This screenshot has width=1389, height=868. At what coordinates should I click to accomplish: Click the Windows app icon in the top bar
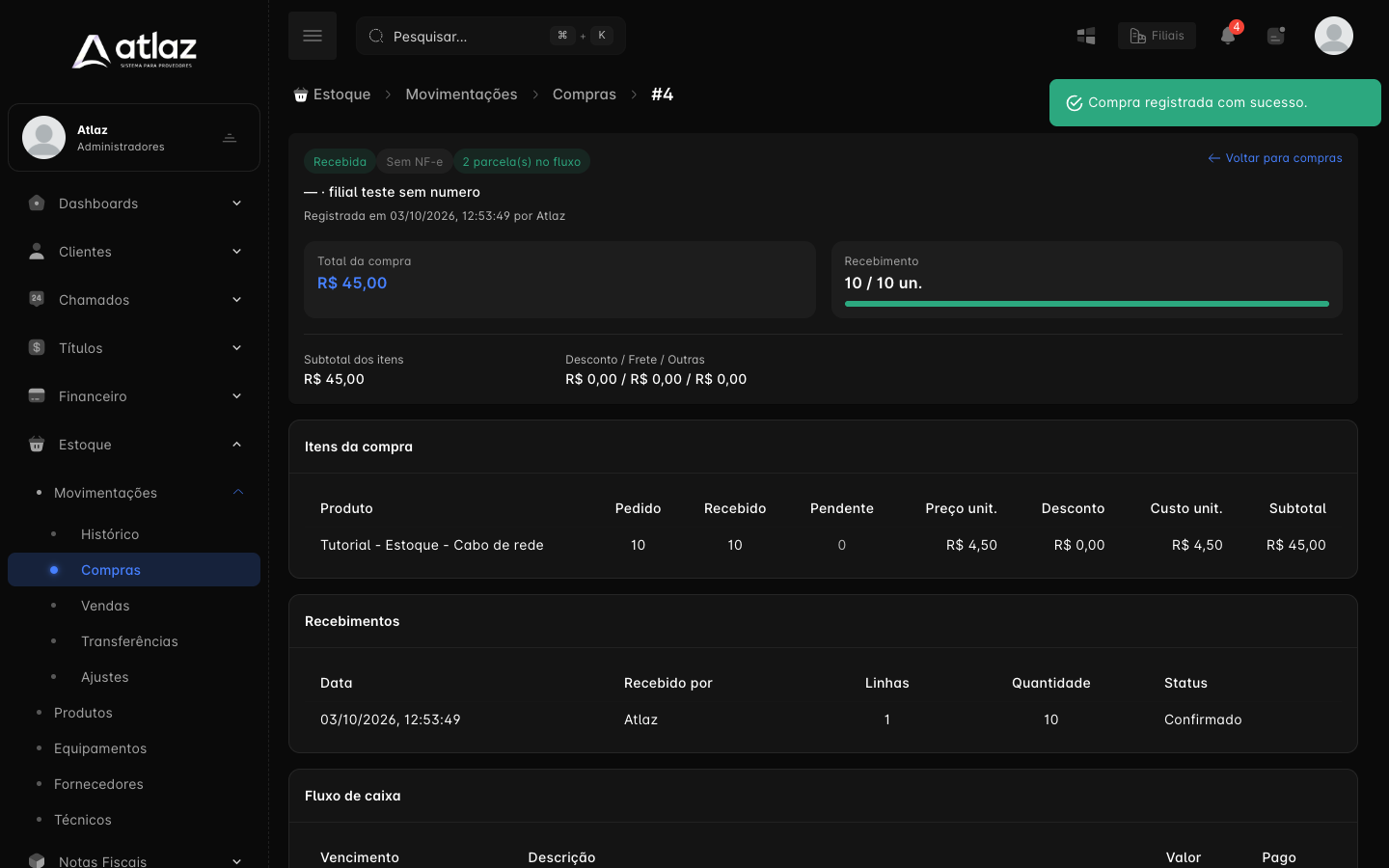tap(1086, 36)
